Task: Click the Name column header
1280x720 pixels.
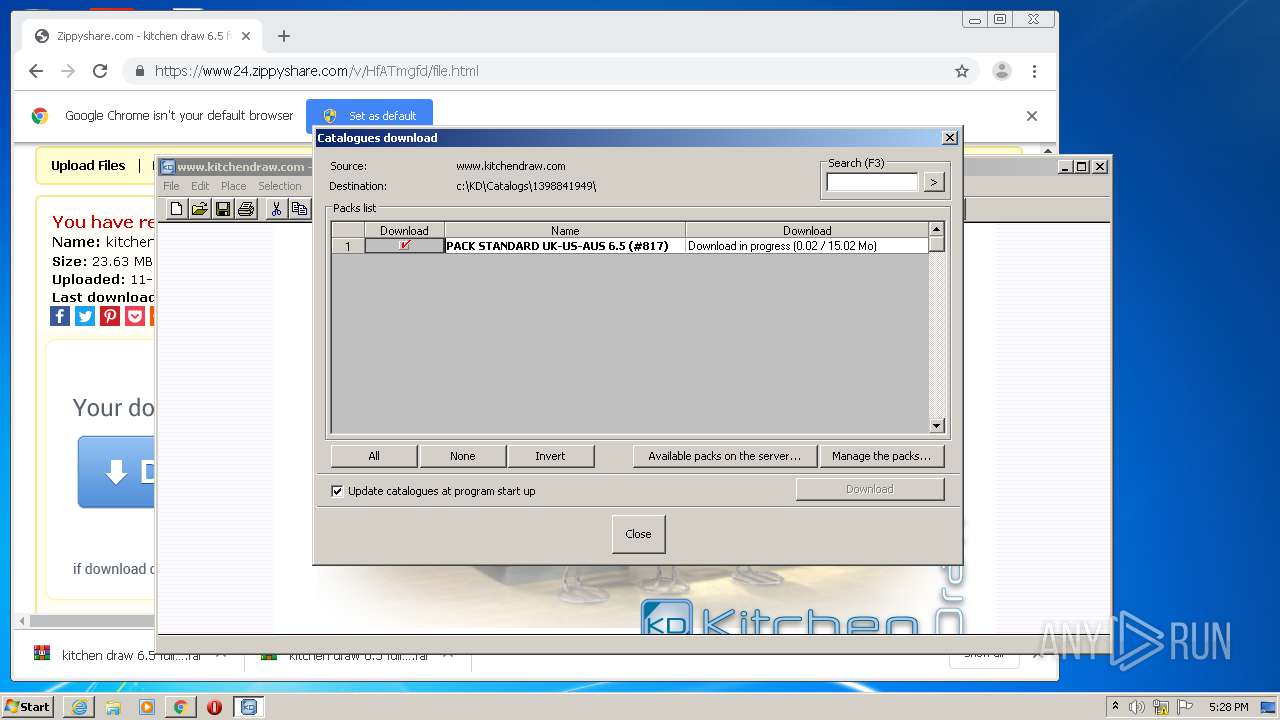Action: (x=565, y=230)
